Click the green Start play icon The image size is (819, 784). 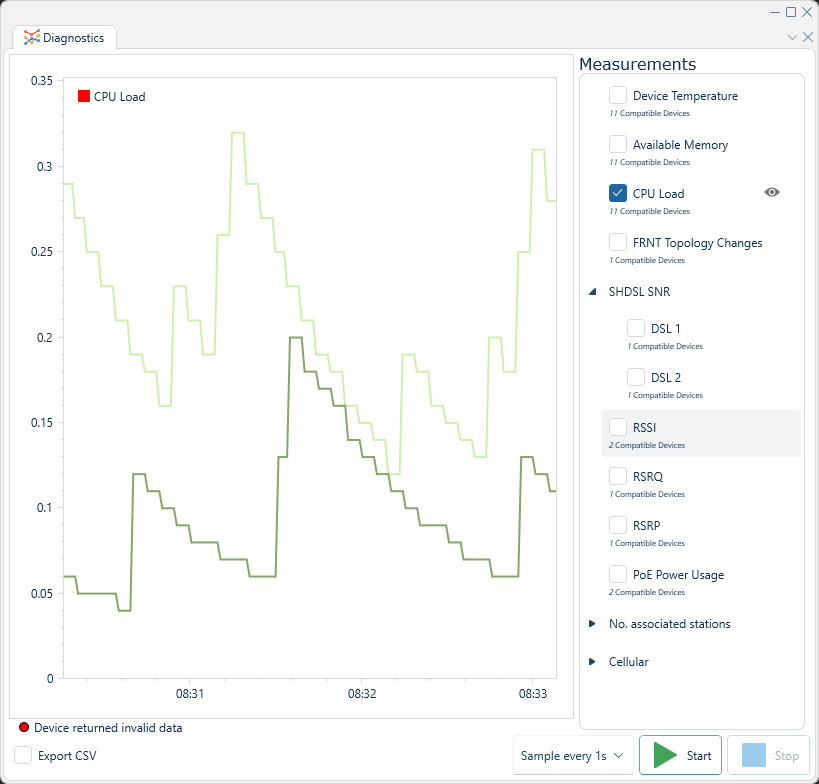tap(665, 755)
